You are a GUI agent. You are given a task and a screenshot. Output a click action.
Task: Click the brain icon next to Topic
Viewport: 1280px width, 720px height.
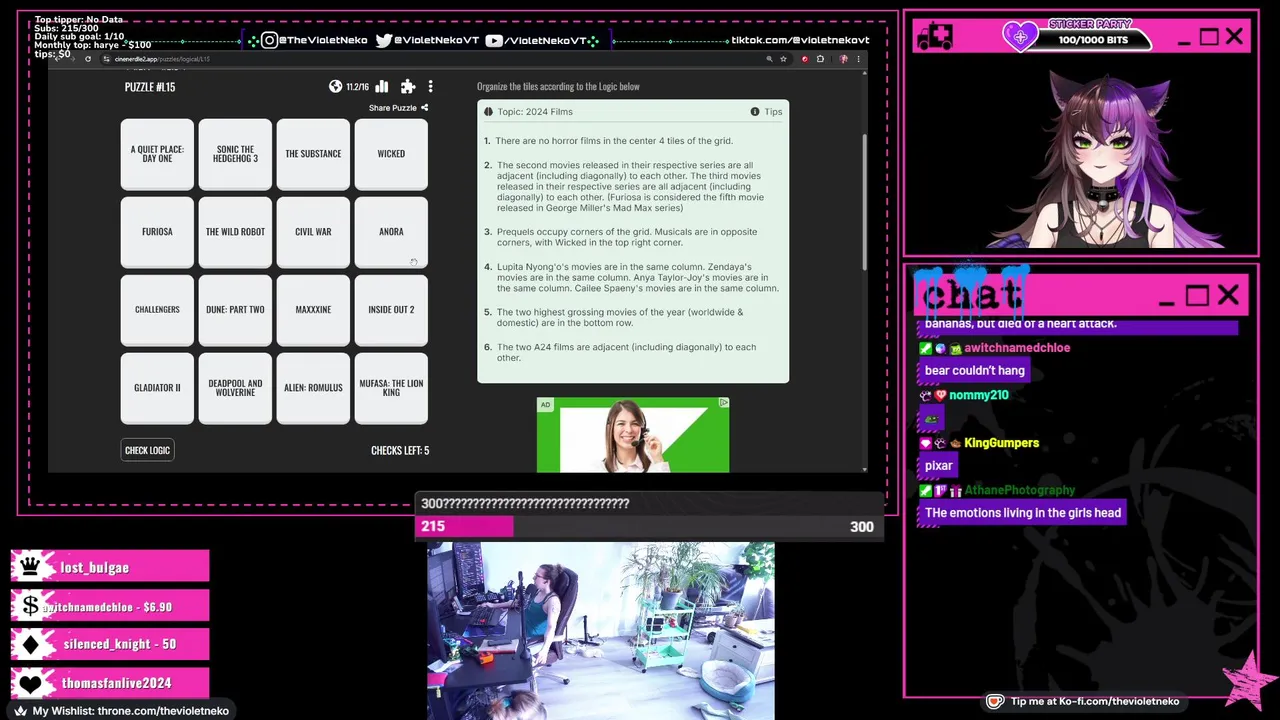488,112
